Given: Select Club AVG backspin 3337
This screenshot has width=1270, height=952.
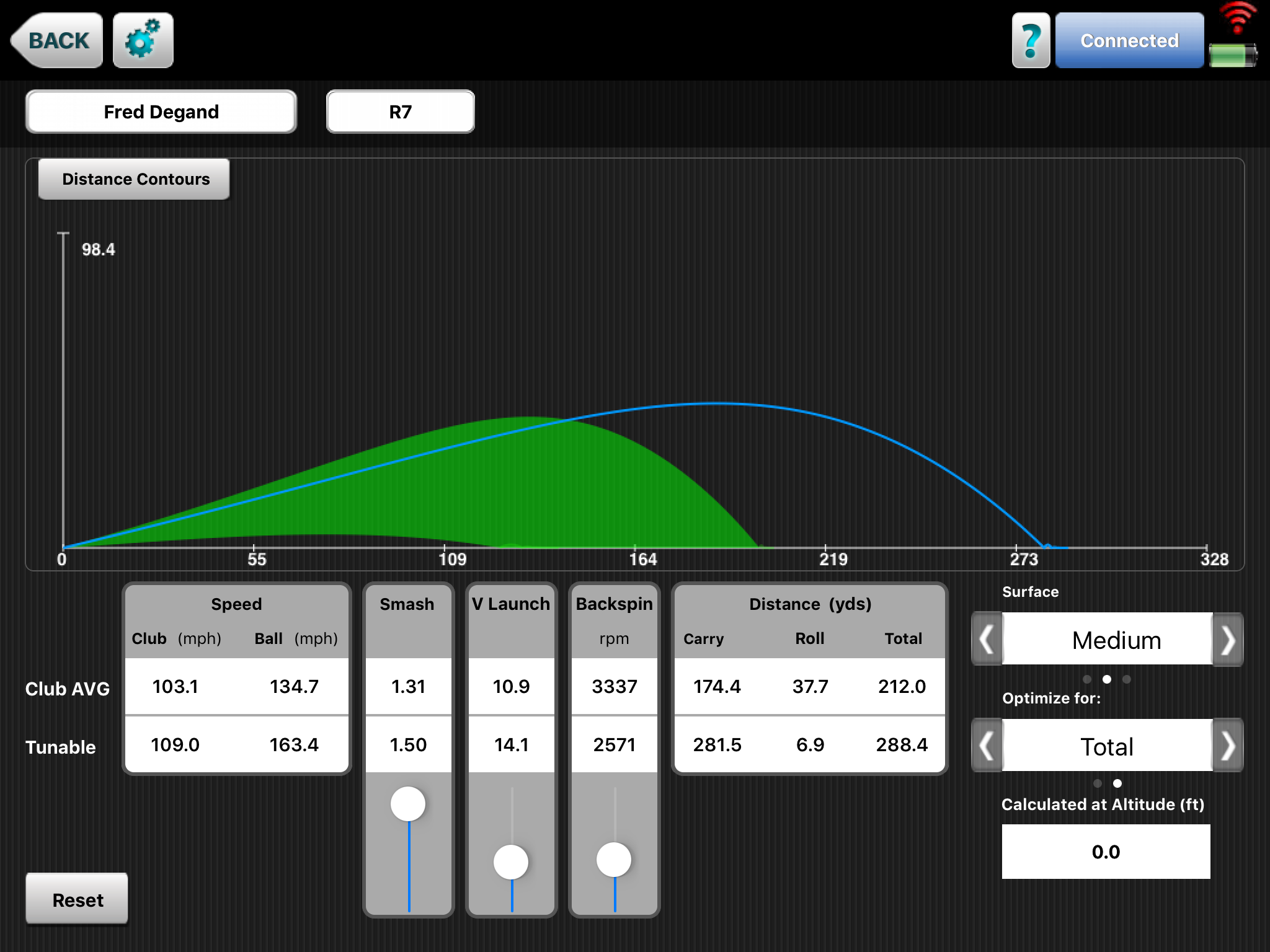Looking at the screenshot, I should click(x=614, y=686).
